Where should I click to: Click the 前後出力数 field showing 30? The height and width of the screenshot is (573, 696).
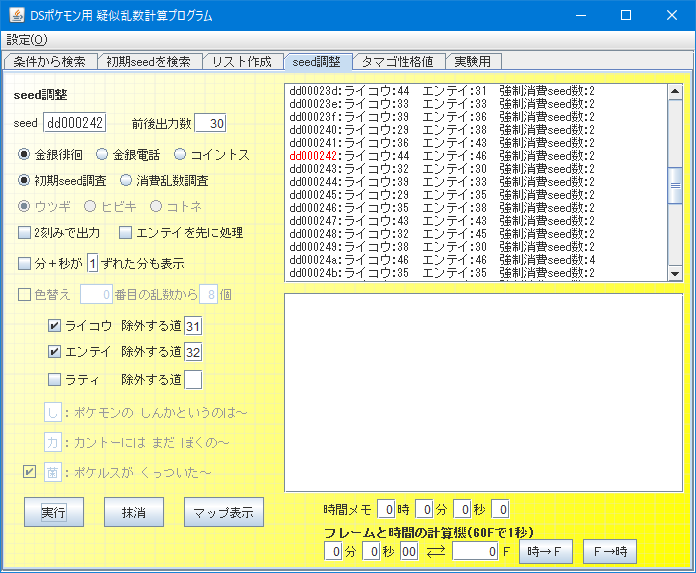210,123
